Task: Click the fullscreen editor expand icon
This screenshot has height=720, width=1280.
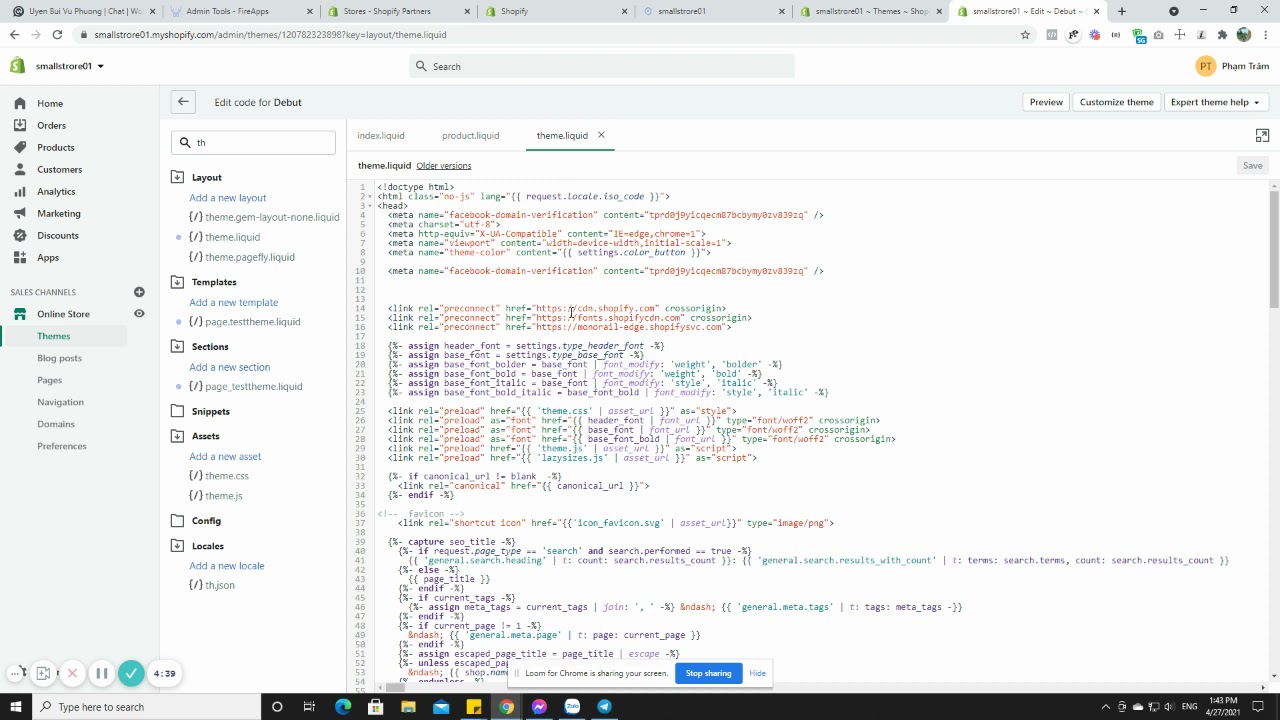Action: pos(1262,136)
